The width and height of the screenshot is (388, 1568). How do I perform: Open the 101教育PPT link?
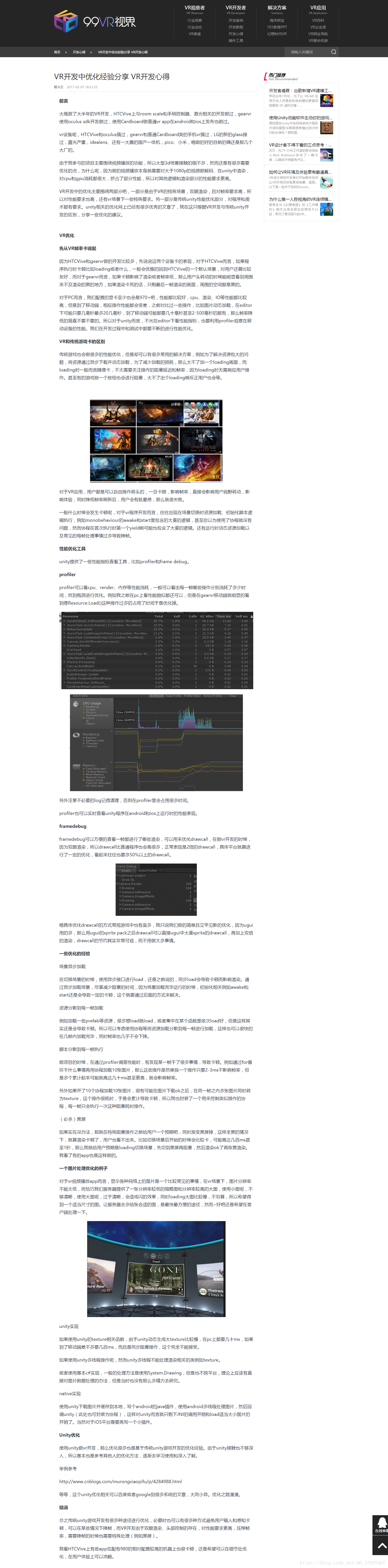(x=277, y=27)
